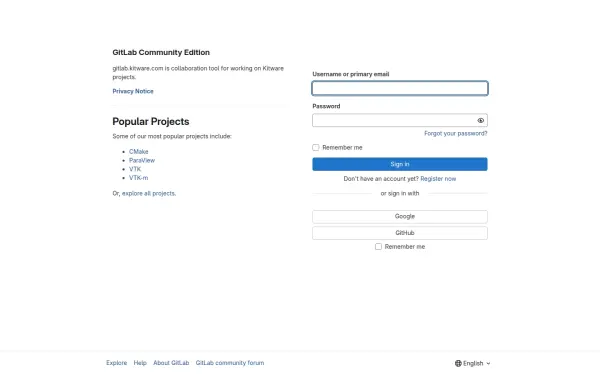Click the GitLab Community Edition heading
The height and width of the screenshot is (375, 600).
point(161,52)
